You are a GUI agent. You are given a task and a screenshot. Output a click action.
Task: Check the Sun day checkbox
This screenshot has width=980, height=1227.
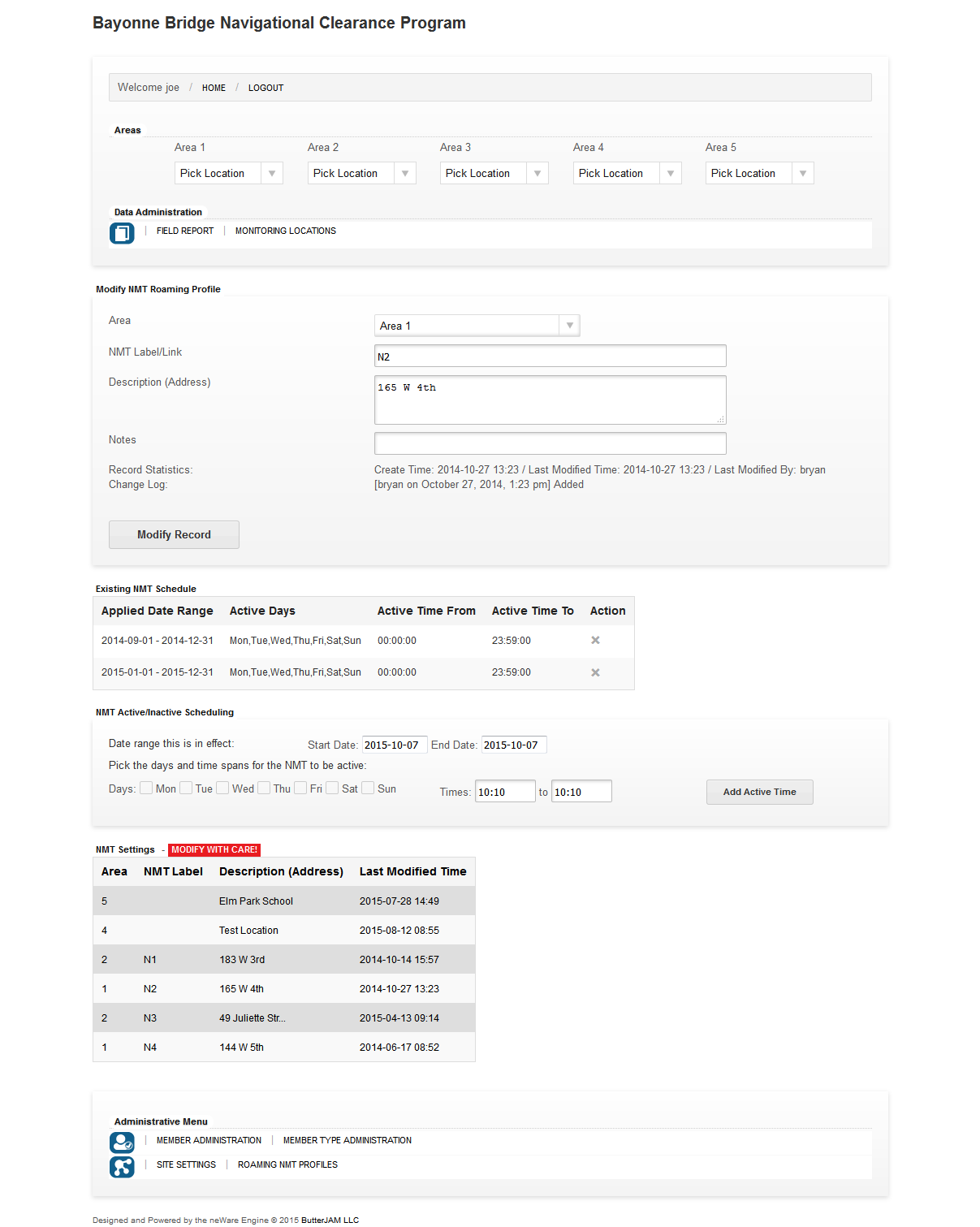click(x=368, y=788)
